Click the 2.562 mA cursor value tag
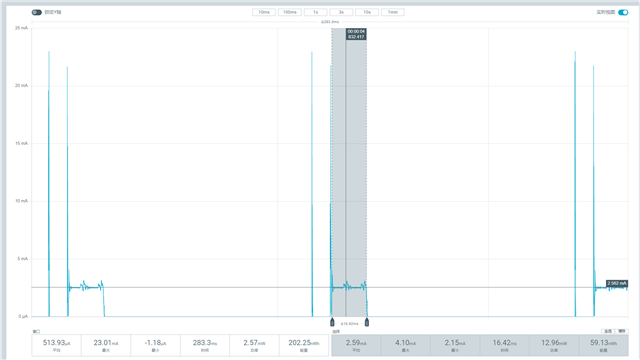Screen dimensions: 640x360 click(617, 283)
